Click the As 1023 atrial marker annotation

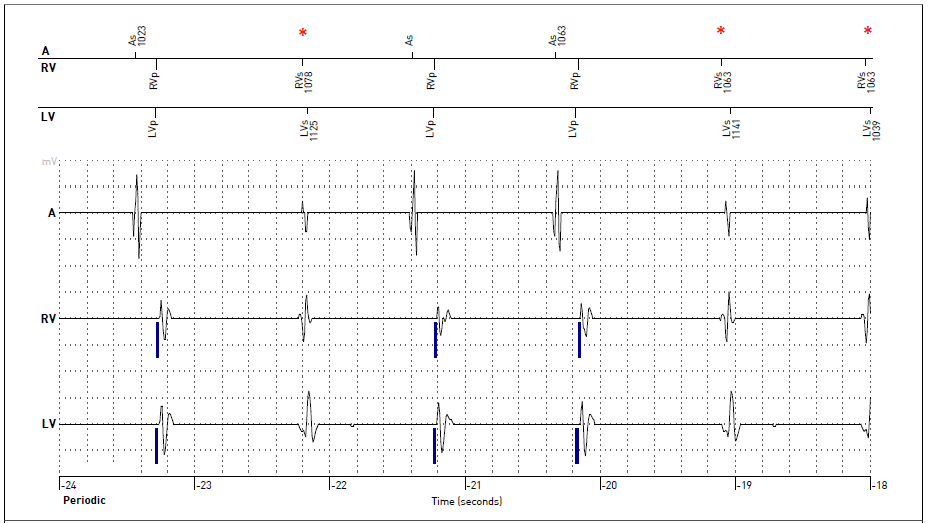coord(136,38)
